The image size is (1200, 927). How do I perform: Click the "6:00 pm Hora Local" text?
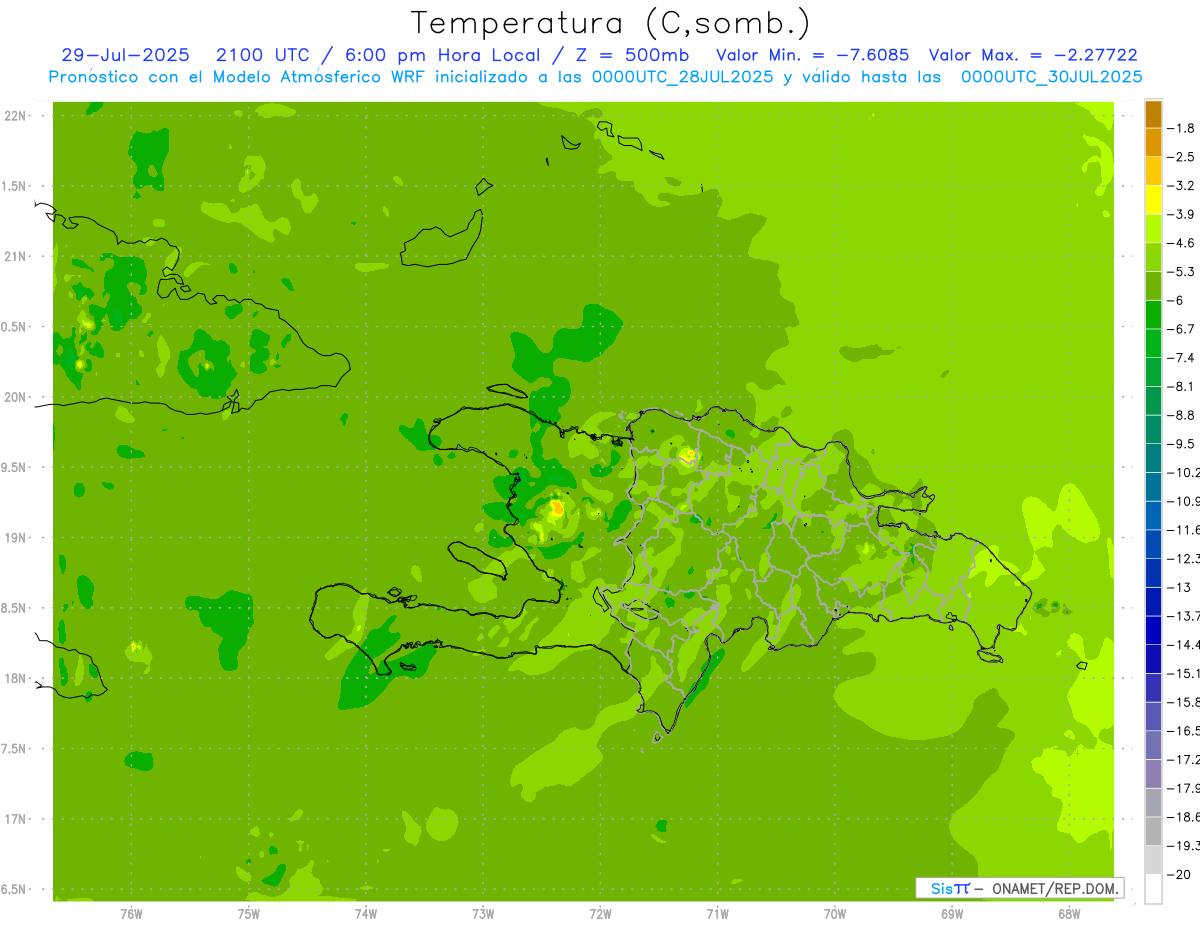click(x=444, y=55)
